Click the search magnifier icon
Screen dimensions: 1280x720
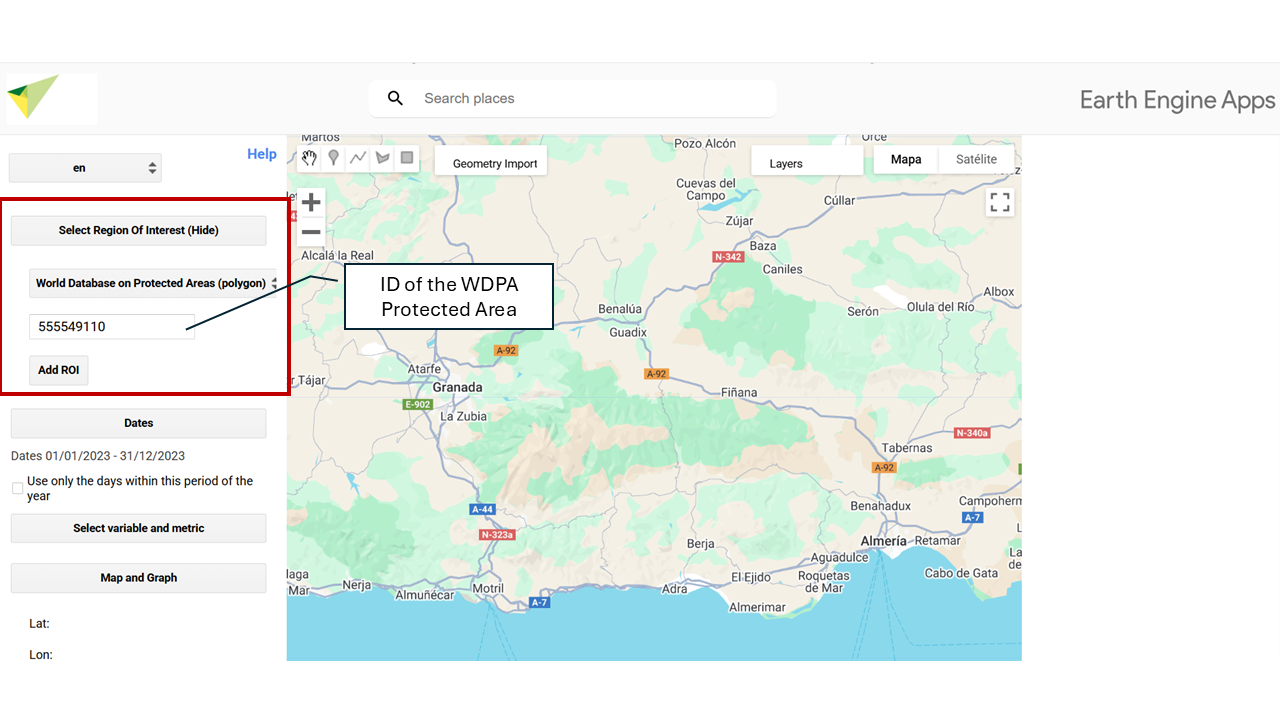click(x=395, y=98)
